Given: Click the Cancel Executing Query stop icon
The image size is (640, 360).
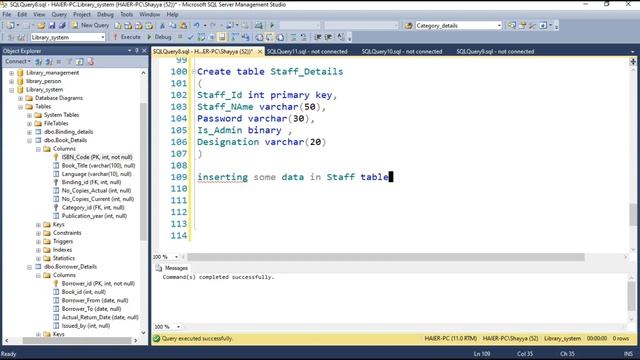Looking at the screenshot, I should [x=180, y=37].
